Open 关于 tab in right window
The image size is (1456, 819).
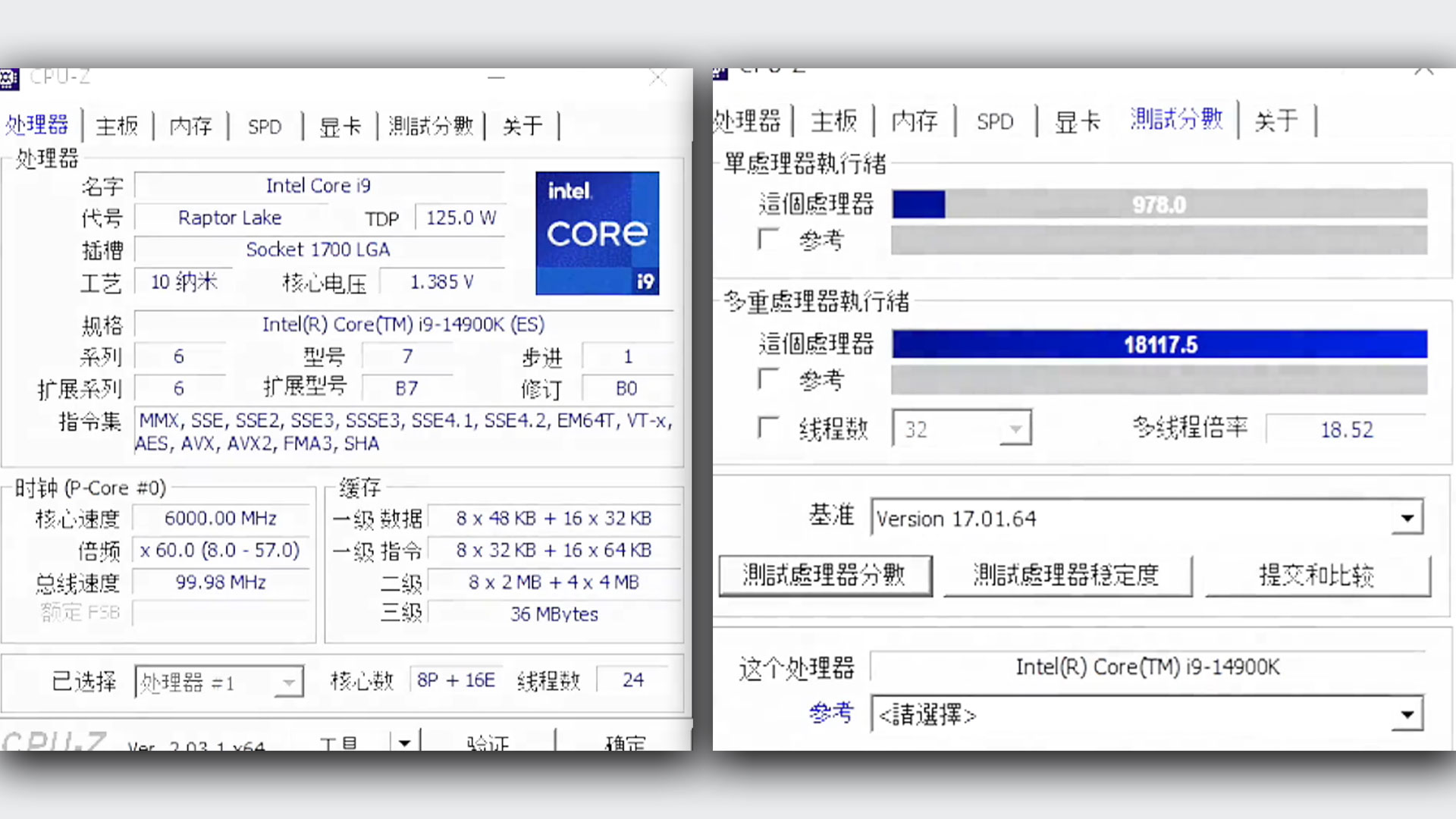click(x=1276, y=120)
